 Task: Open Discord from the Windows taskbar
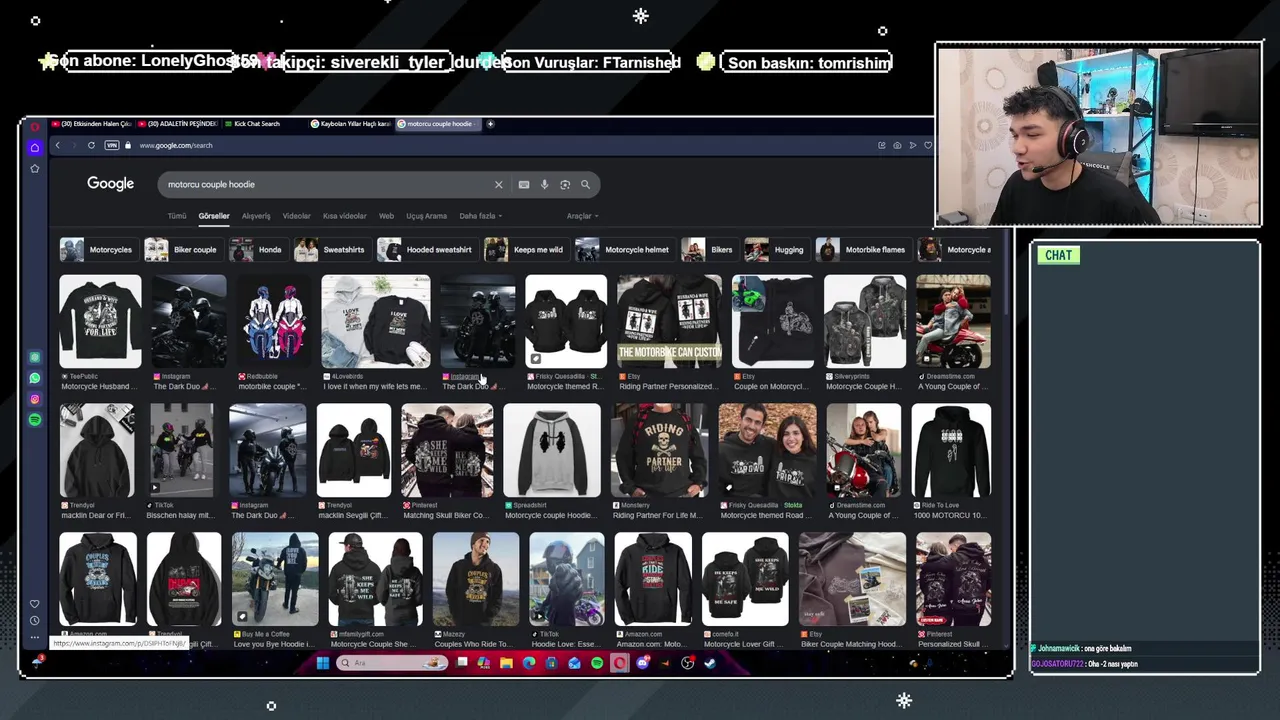pos(642,663)
